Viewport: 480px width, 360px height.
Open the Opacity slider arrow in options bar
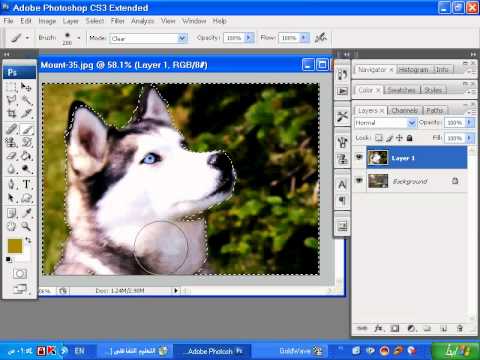[250, 38]
